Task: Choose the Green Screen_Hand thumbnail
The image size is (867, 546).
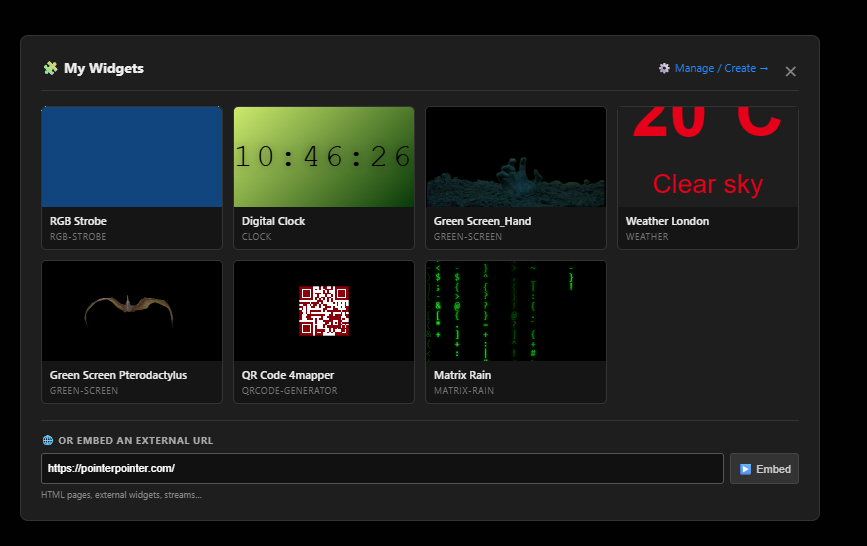Action: point(516,157)
